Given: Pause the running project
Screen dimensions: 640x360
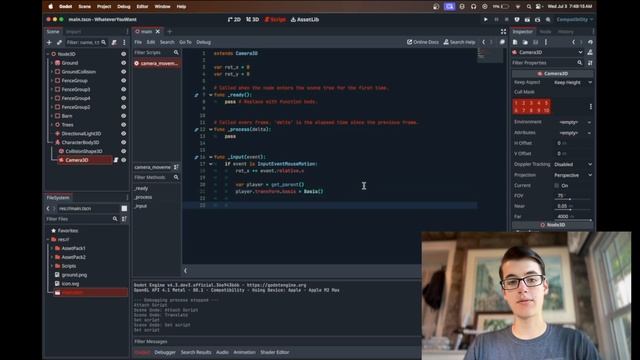Looking at the screenshot, I should (496, 19).
